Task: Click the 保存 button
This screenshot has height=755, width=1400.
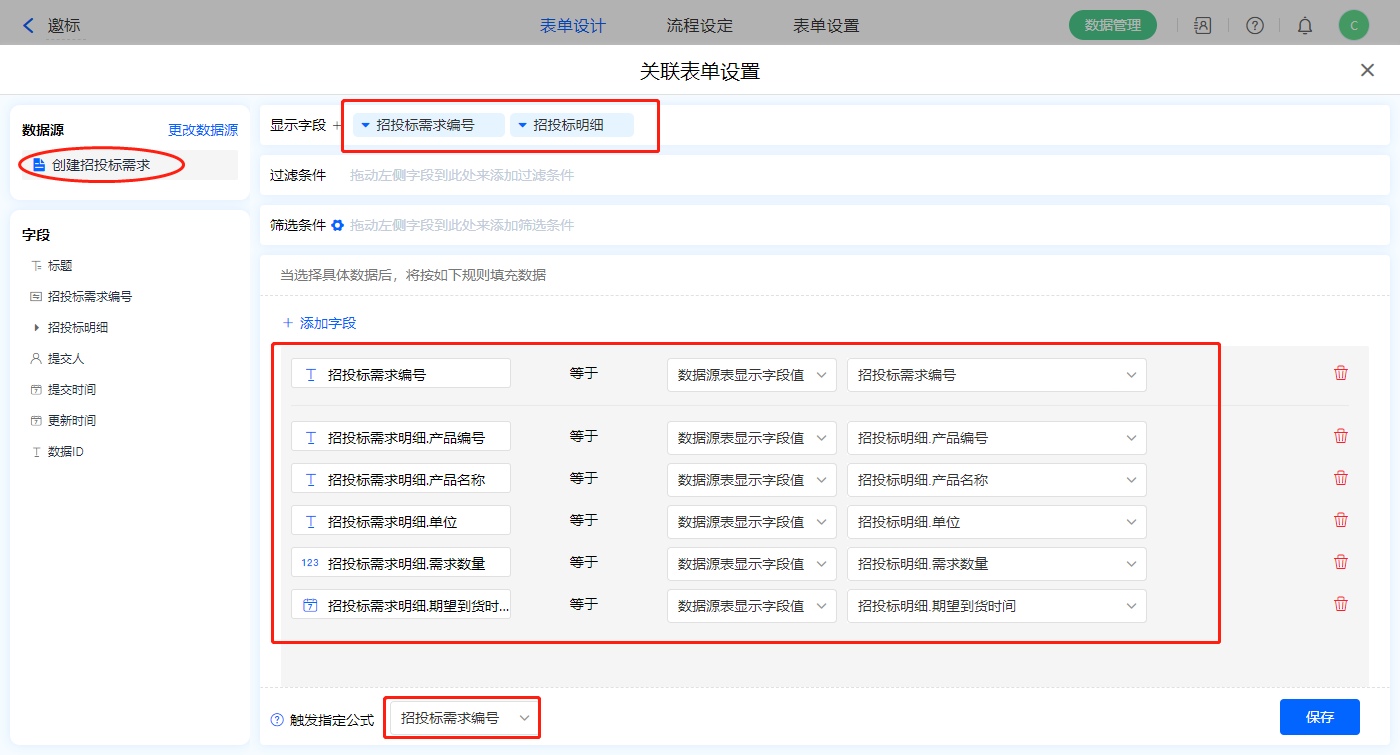Action: click(x=1319, y=717)
